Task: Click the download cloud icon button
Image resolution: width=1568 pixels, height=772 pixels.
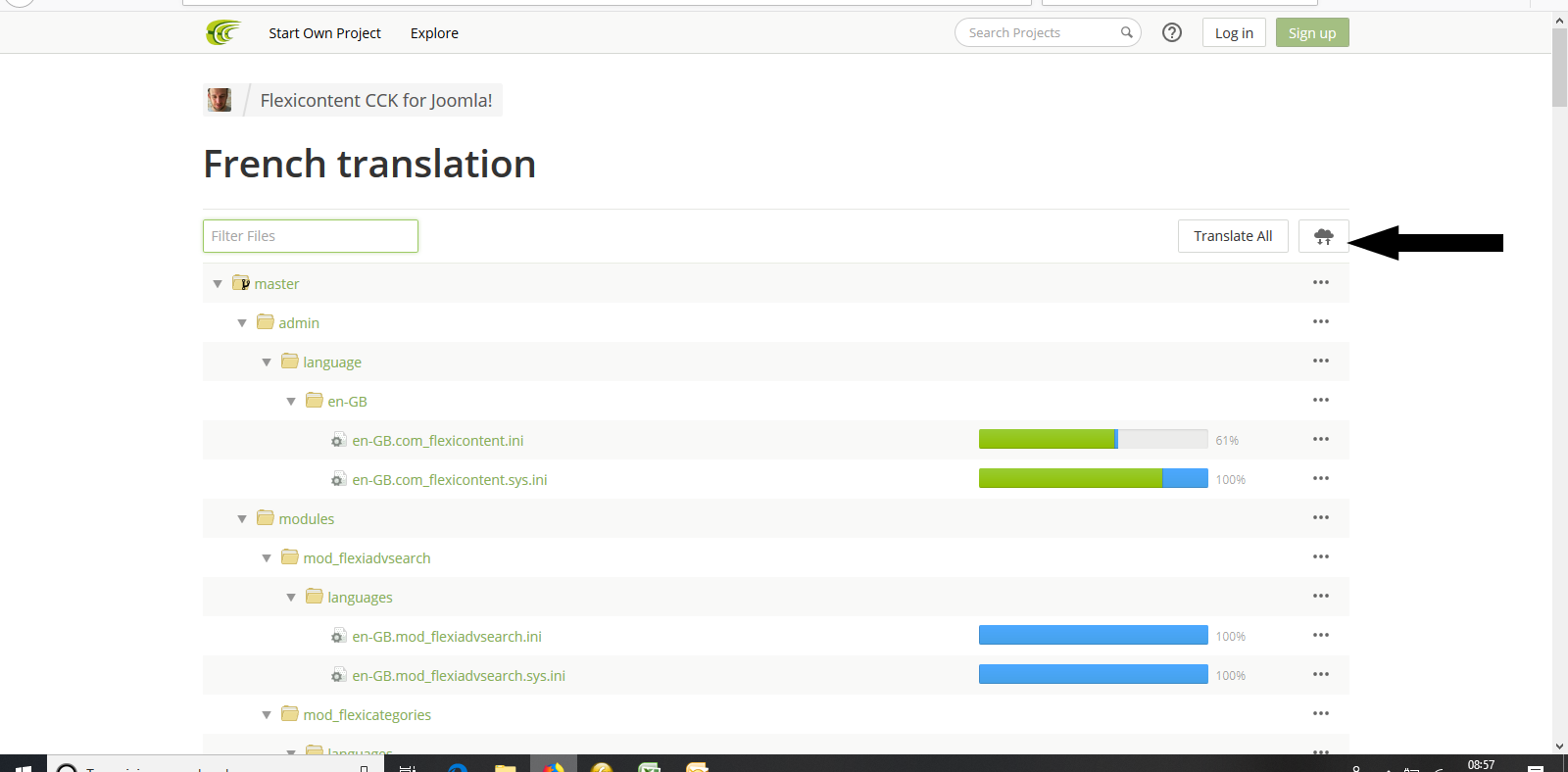Action: [x=1324, y=236]
